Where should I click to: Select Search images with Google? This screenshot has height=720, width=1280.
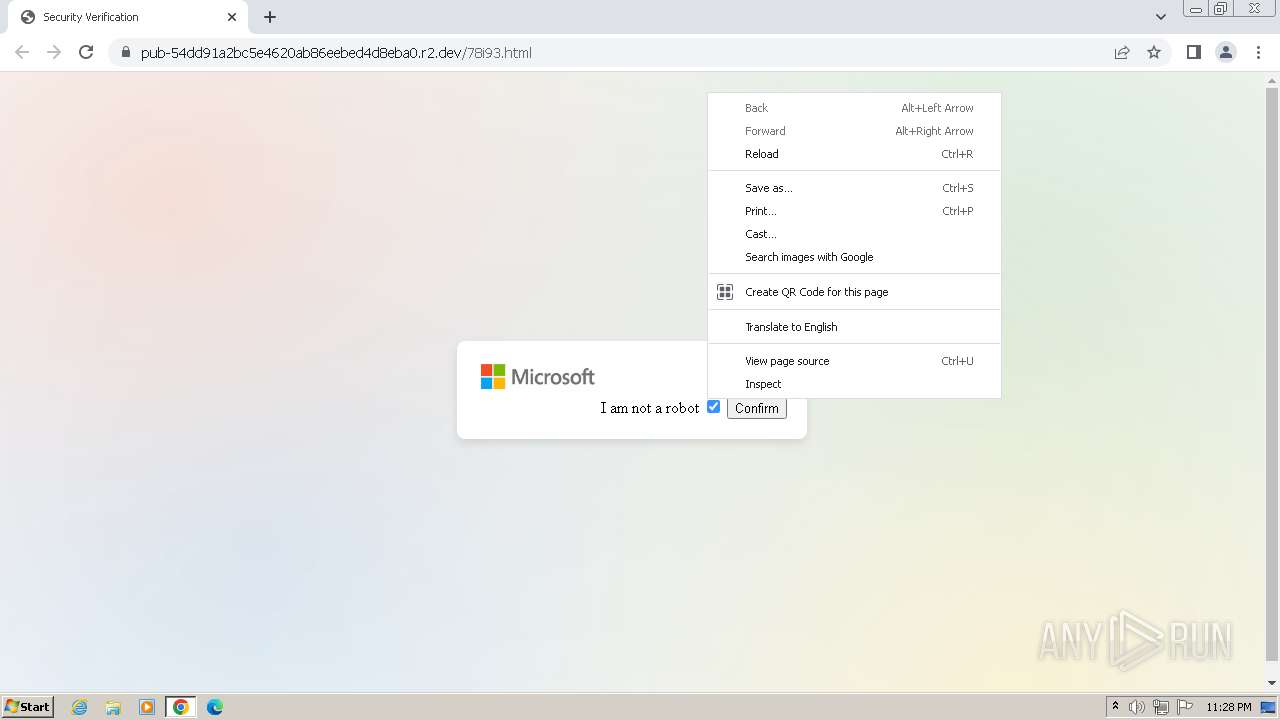(x=854, y=257)
